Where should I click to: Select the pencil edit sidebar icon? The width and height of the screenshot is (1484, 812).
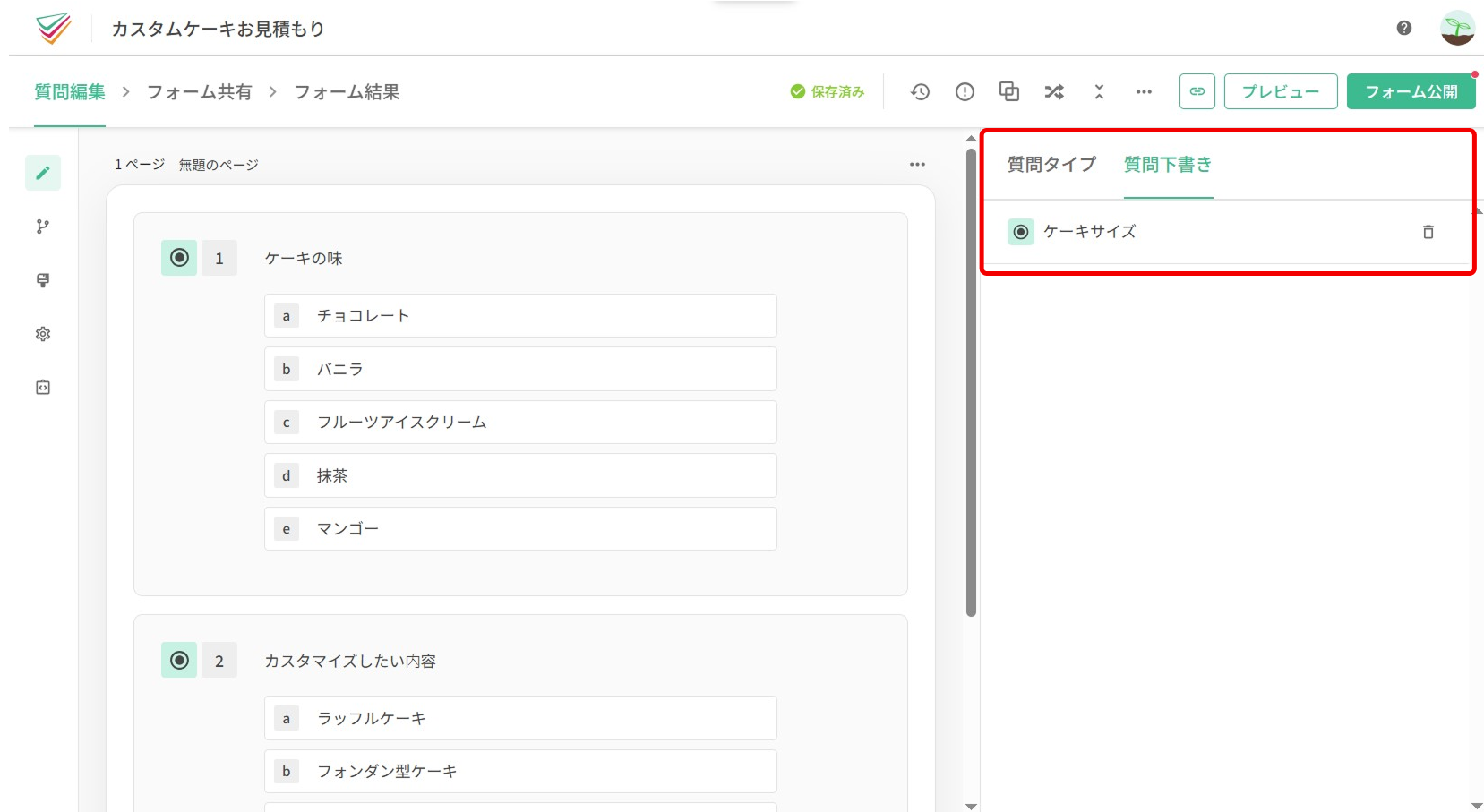43,173
